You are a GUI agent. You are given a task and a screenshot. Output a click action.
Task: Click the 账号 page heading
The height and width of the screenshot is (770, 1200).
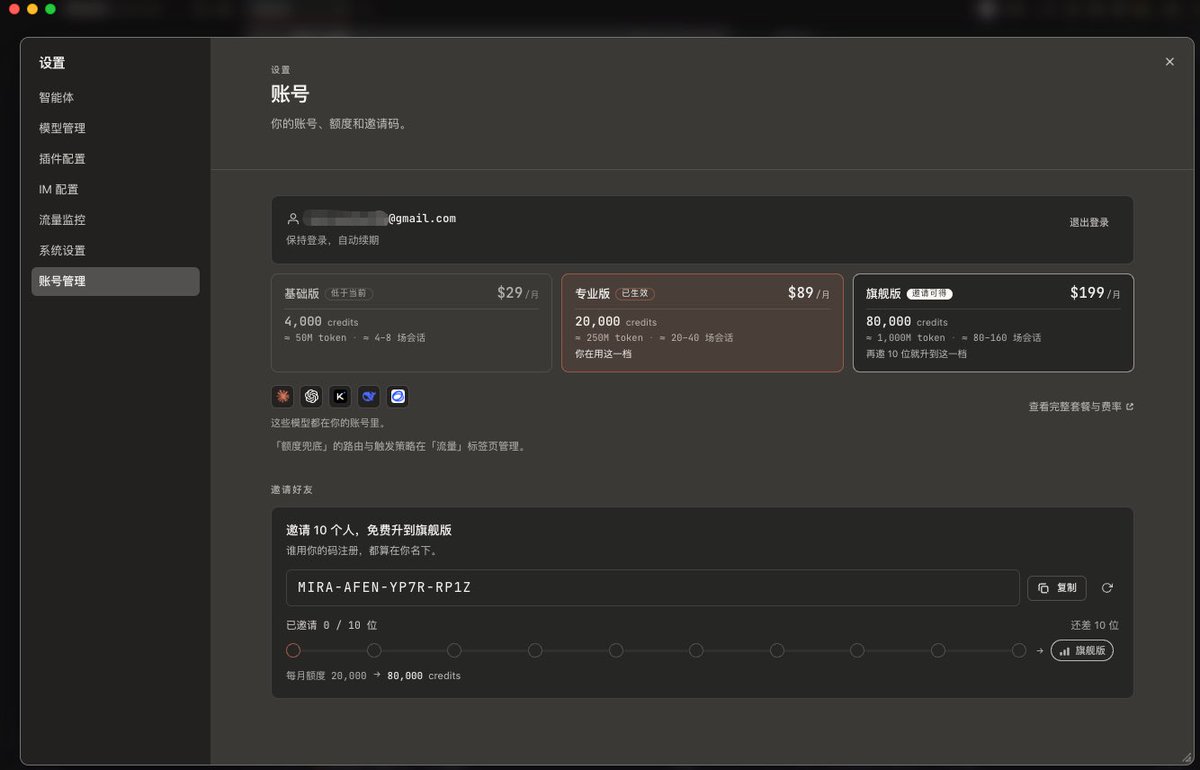(x=290, y=95)
